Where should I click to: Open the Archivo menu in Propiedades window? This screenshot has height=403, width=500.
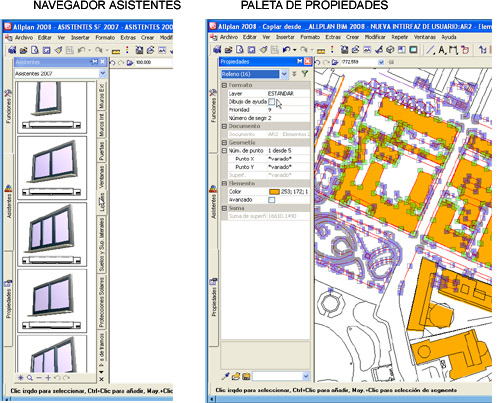(x=229, y=37)
